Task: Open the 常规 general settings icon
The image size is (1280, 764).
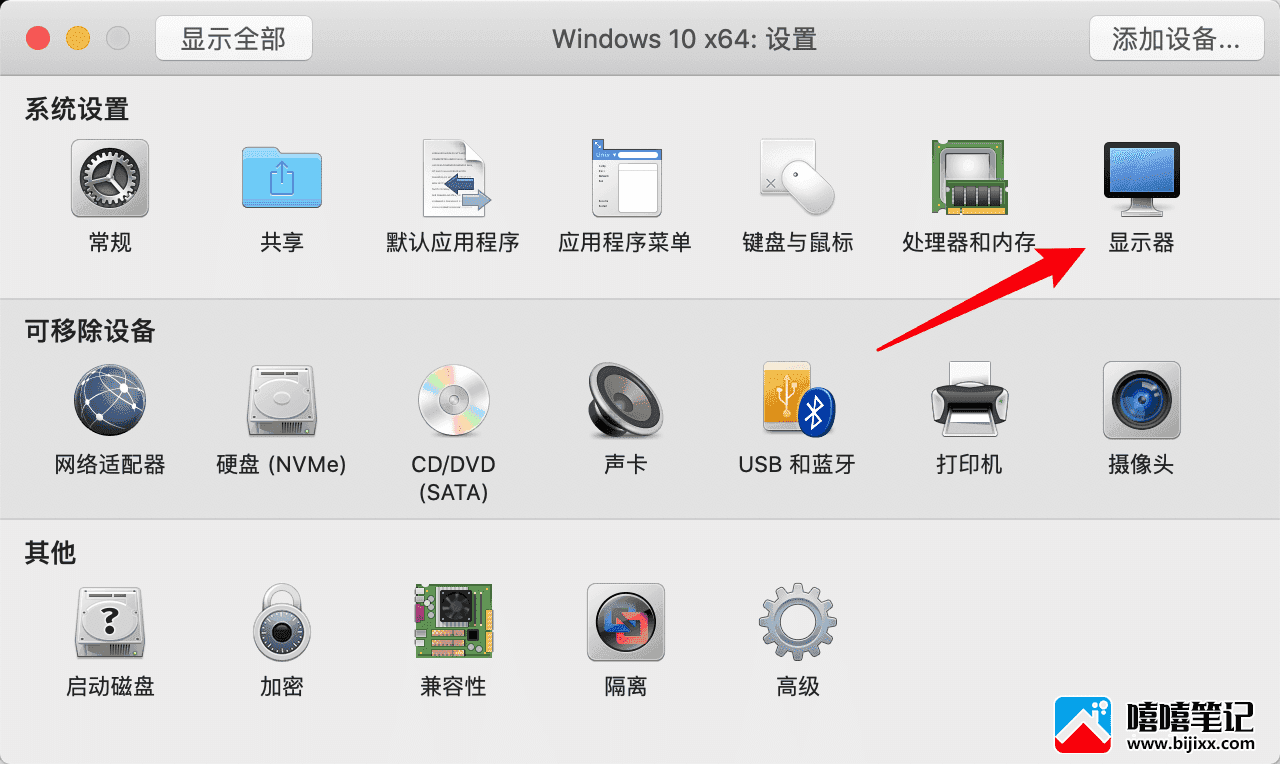Action: pyautogui.click(x=110, y=178)
